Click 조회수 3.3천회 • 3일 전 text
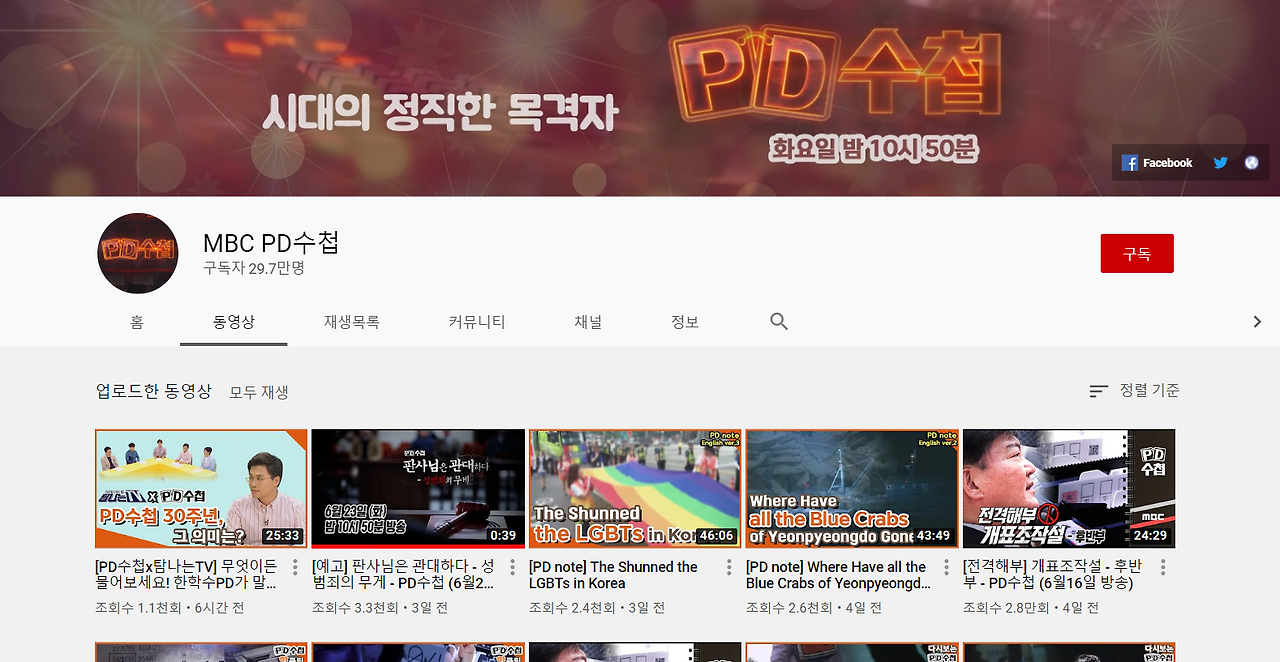The image size is (1280, 662). coord(380,608)
